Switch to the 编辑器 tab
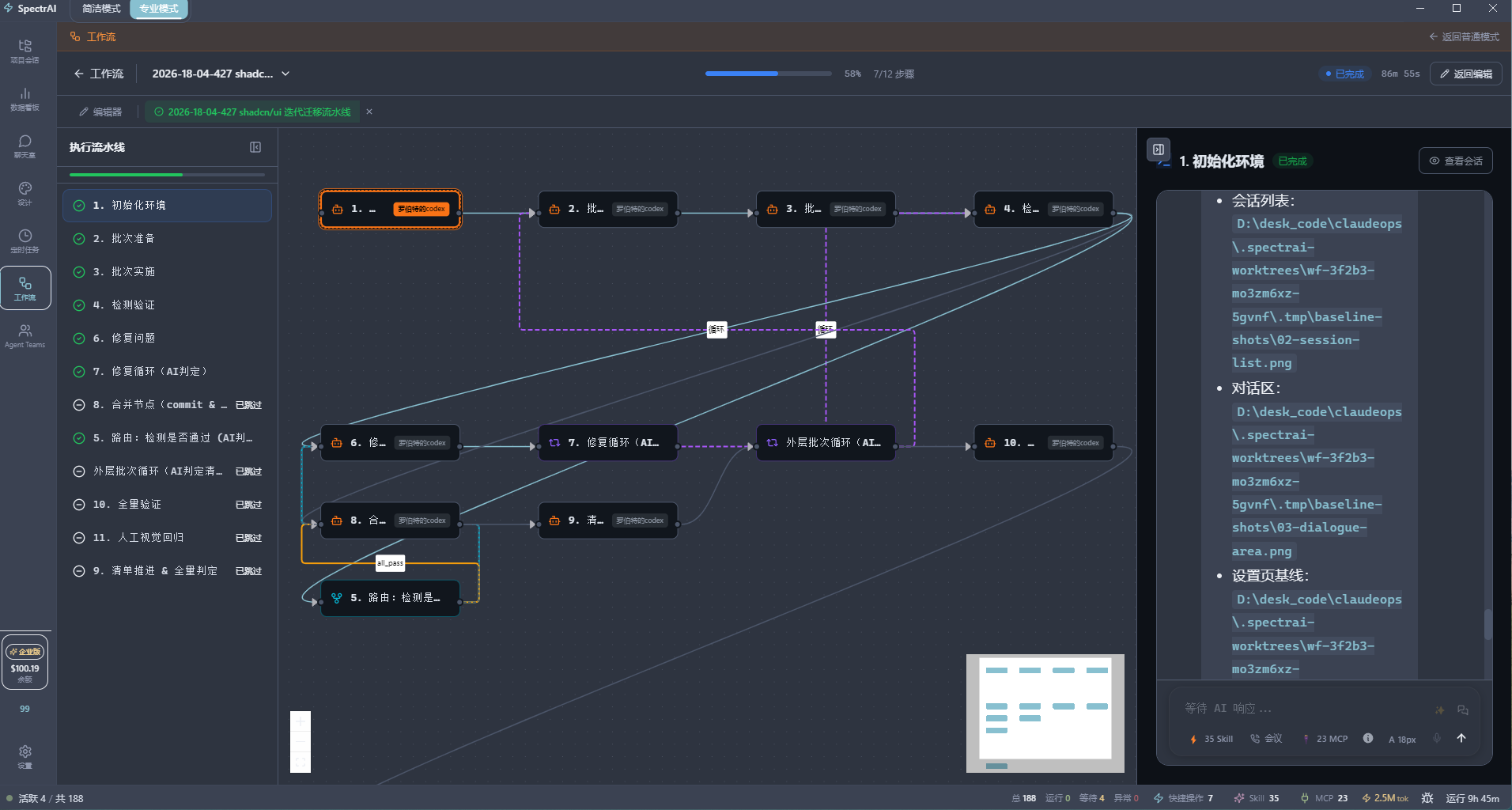The height and width of the screenshot is (810, 1512). pos(100,112)
